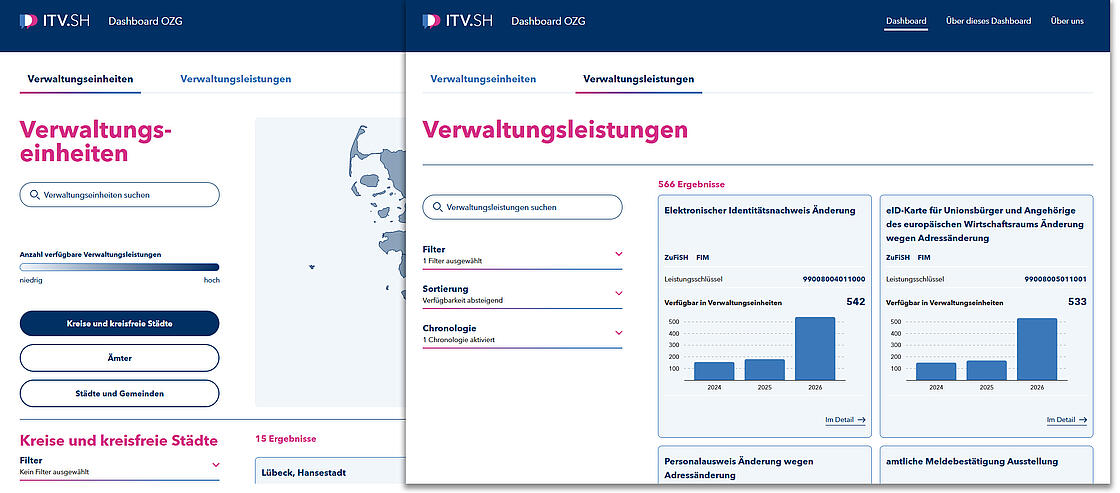Click Leistungsschlüssel value 99008005011001
The width and height of the screenshot is (1120, 493).
pyautogui.click(x=1055, y=279)
